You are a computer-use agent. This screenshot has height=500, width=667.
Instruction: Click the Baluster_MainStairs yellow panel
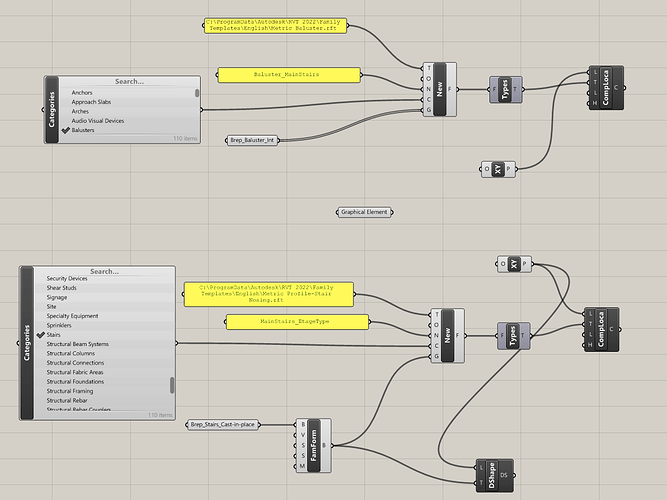tap(289, 75)
